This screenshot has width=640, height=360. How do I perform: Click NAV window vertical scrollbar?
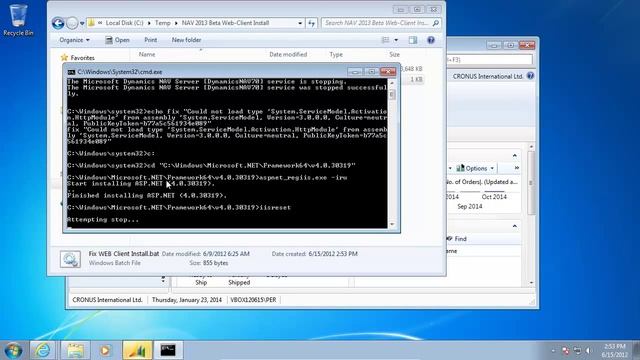tap(531, 184)
